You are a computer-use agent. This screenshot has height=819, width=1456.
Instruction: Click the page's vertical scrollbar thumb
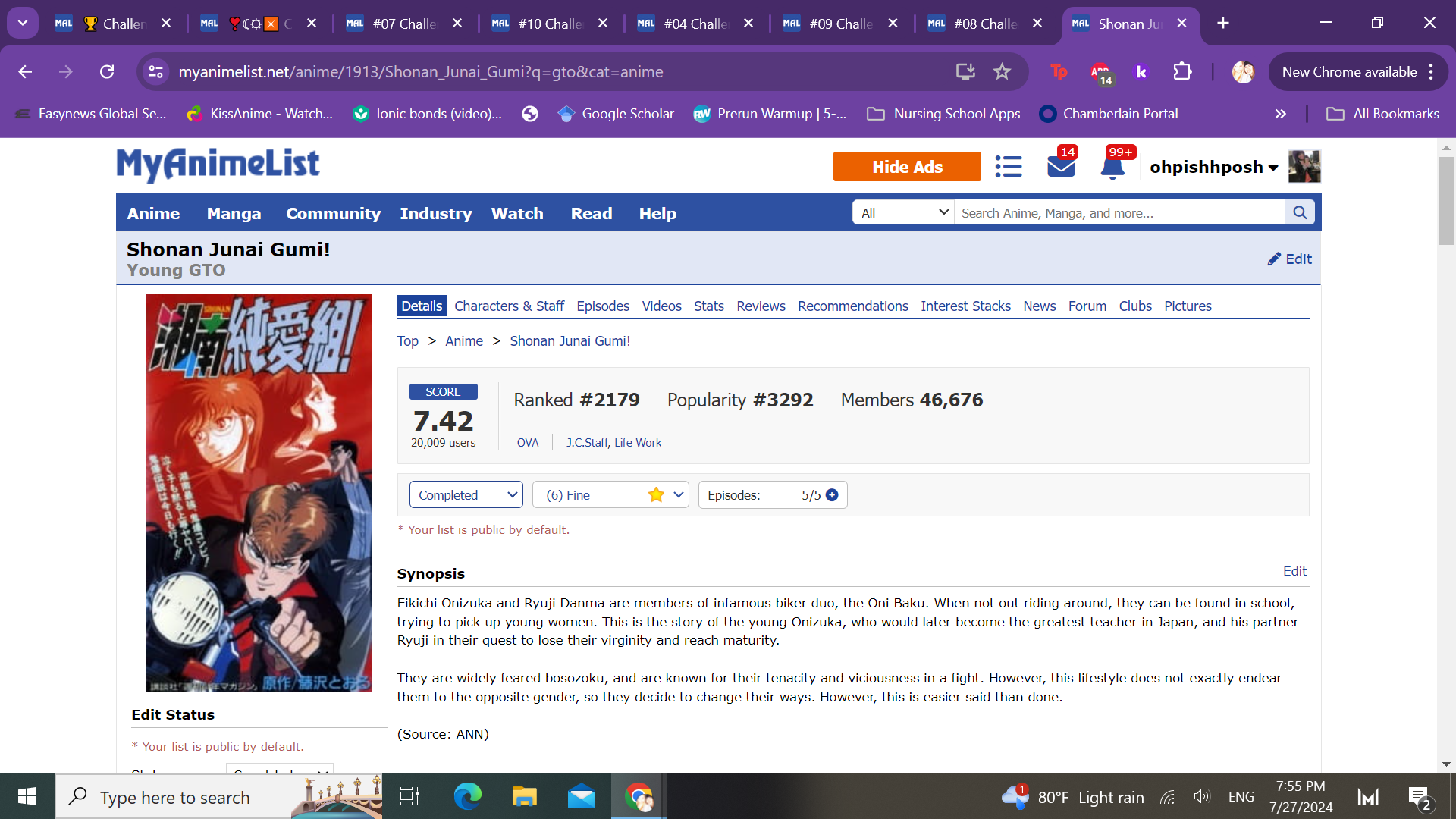tap(1446, 201)
